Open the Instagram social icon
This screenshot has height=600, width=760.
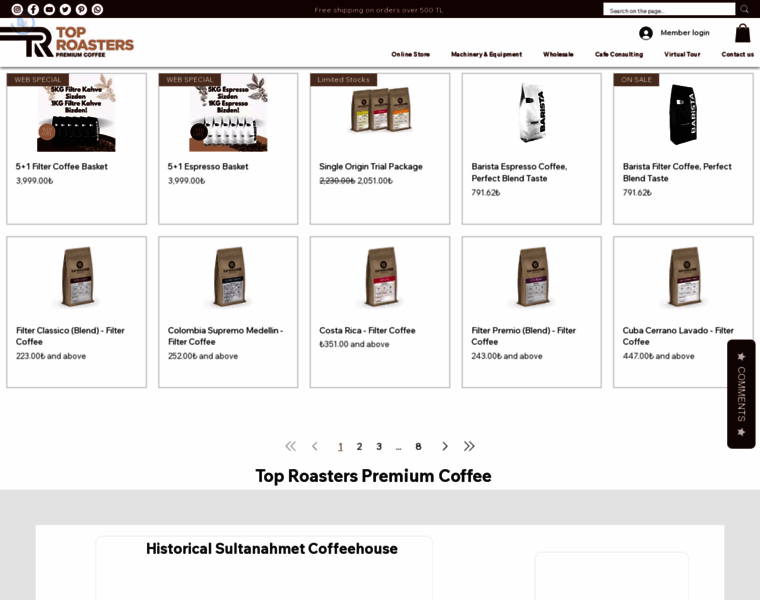17,9
